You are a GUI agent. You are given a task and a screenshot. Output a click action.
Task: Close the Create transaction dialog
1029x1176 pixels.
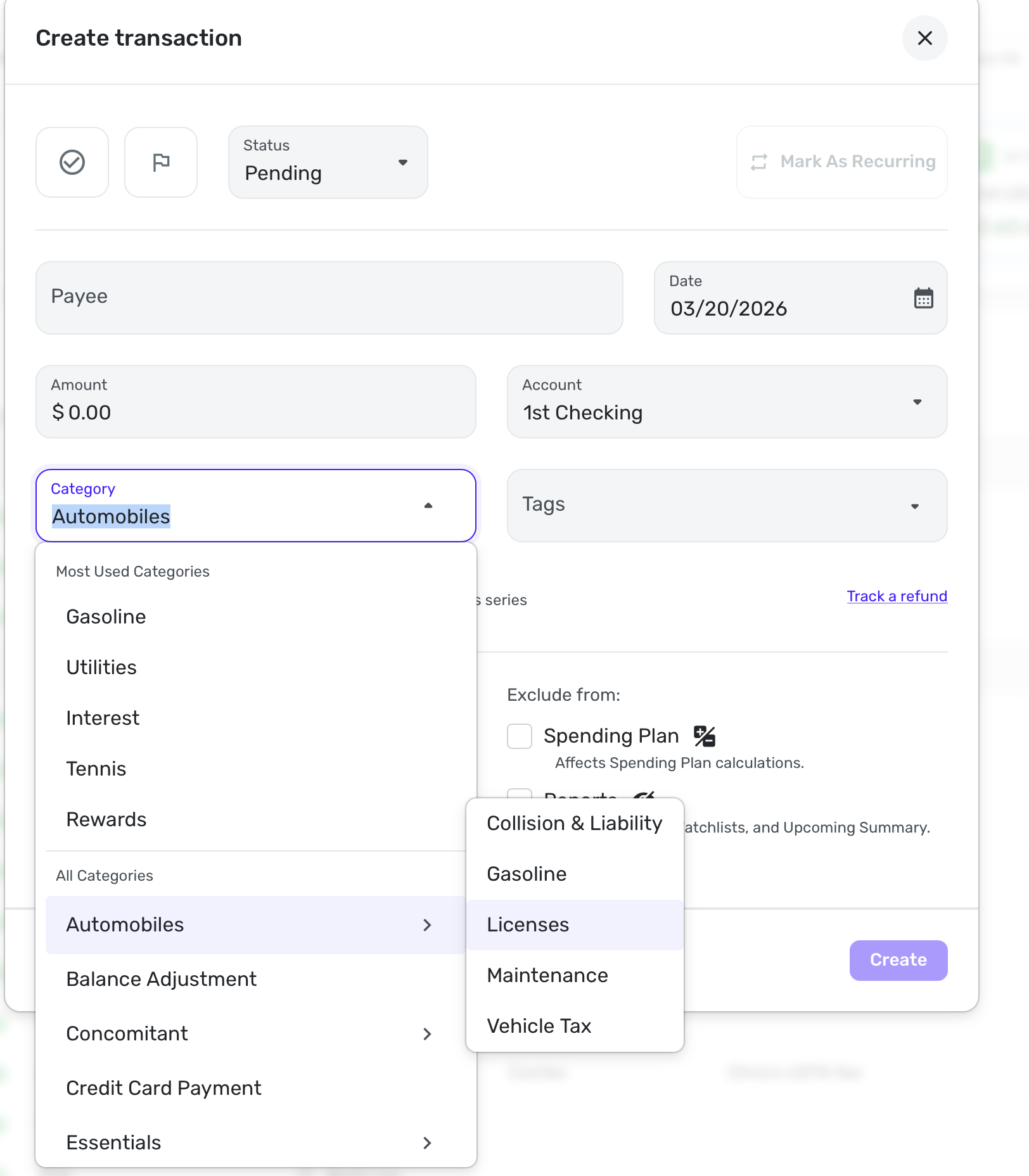point(924,38)
